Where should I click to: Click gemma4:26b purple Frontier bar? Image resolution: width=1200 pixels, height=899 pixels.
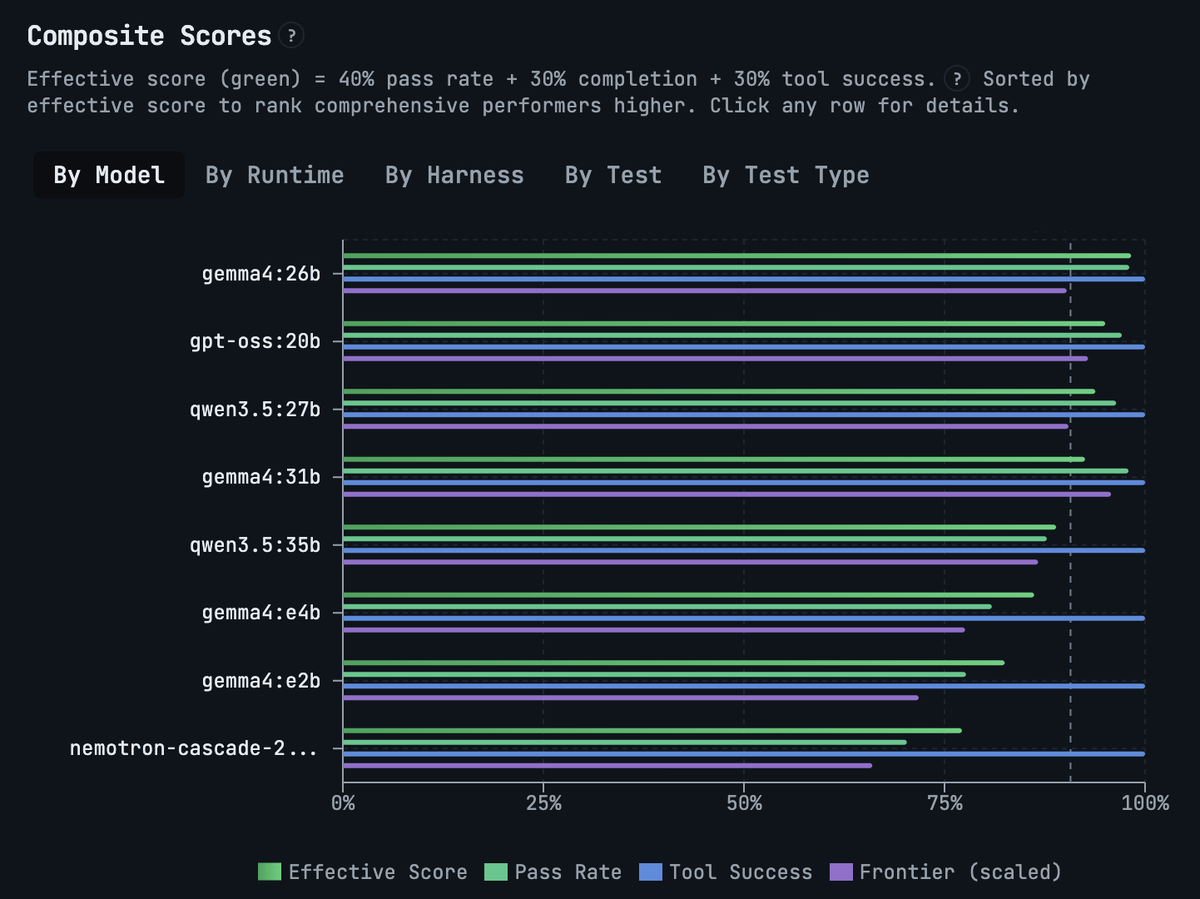tap(705, 291)
